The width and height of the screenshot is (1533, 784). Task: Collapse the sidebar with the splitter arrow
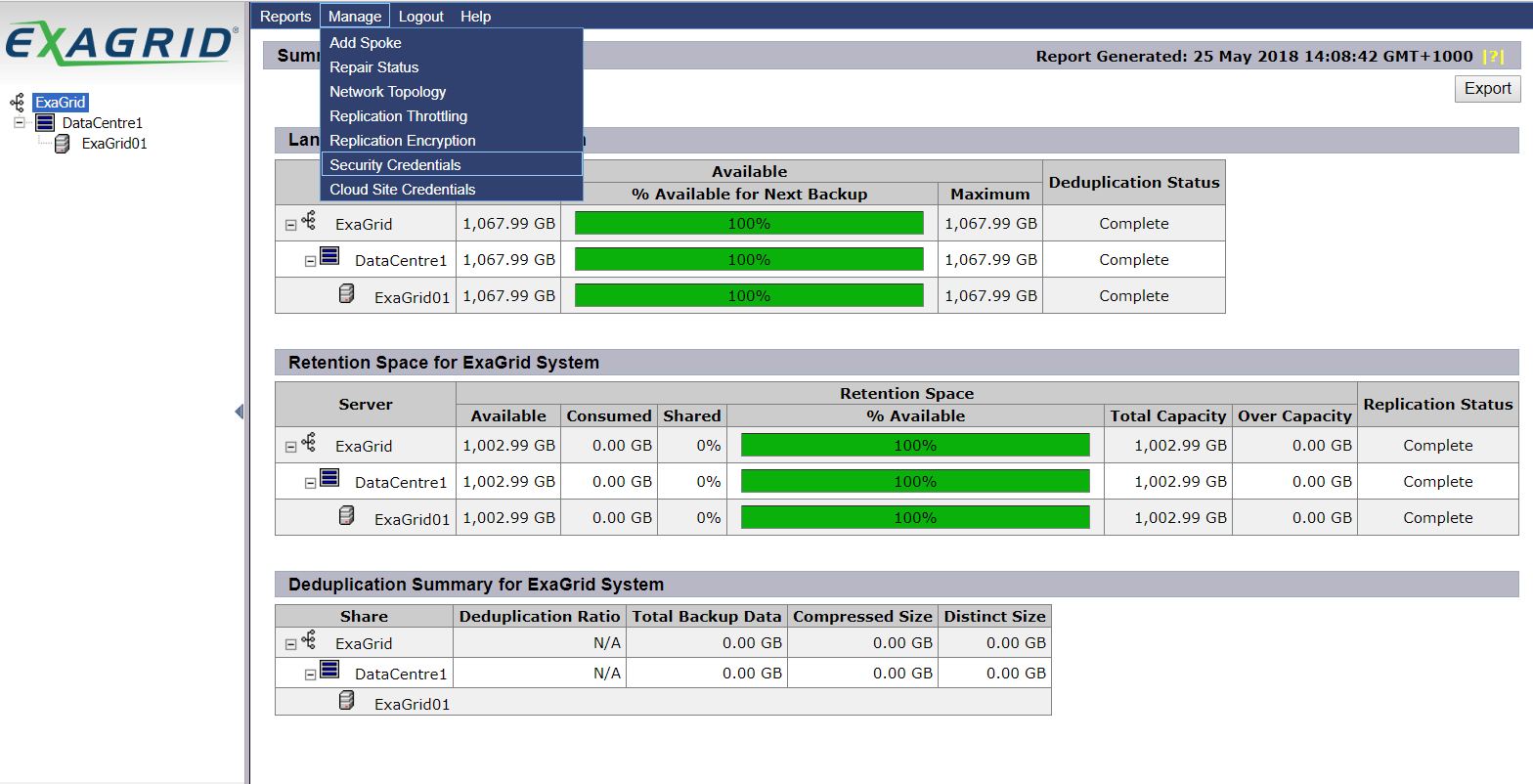(x=240, y=412)
